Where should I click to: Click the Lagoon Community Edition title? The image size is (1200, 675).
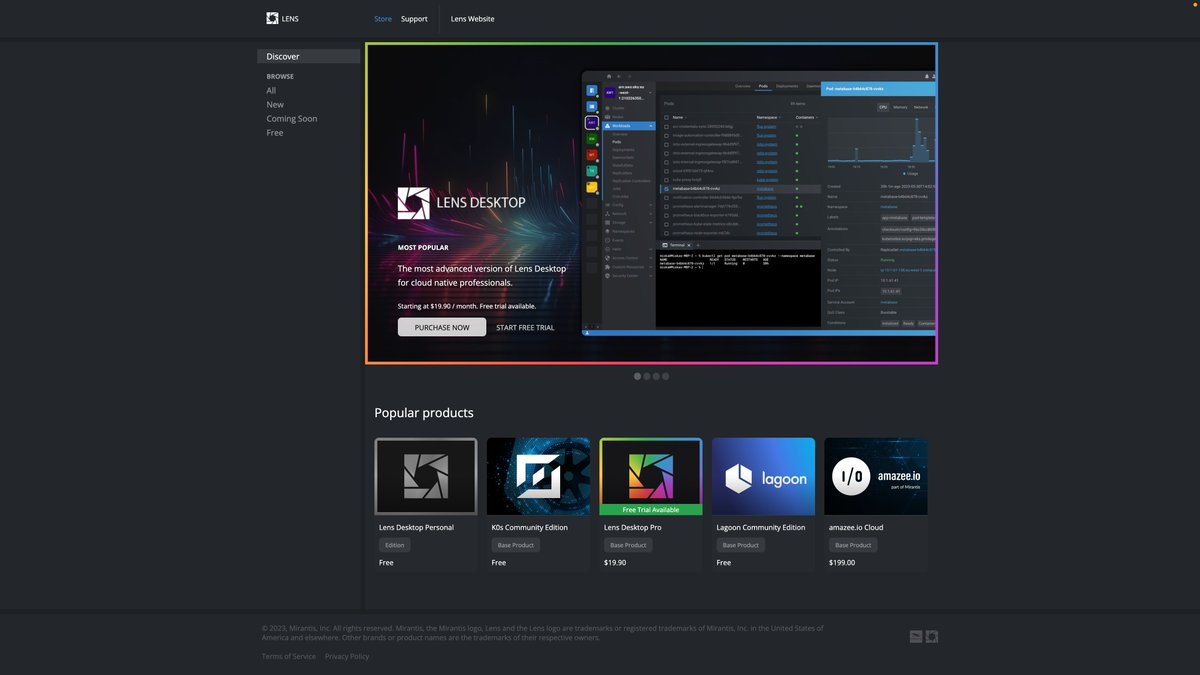[761, 527]
